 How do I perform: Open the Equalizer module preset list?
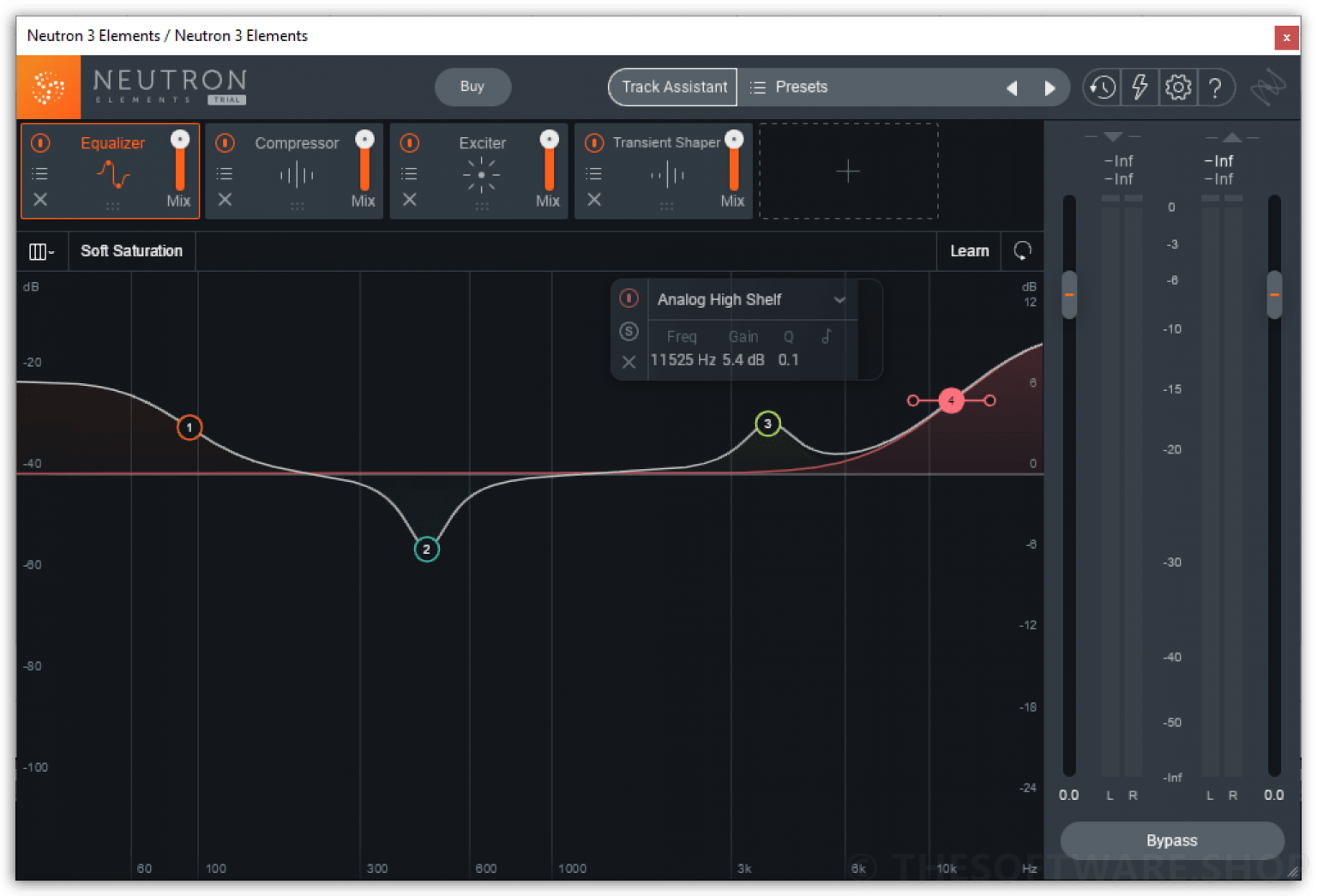(39, 174)
